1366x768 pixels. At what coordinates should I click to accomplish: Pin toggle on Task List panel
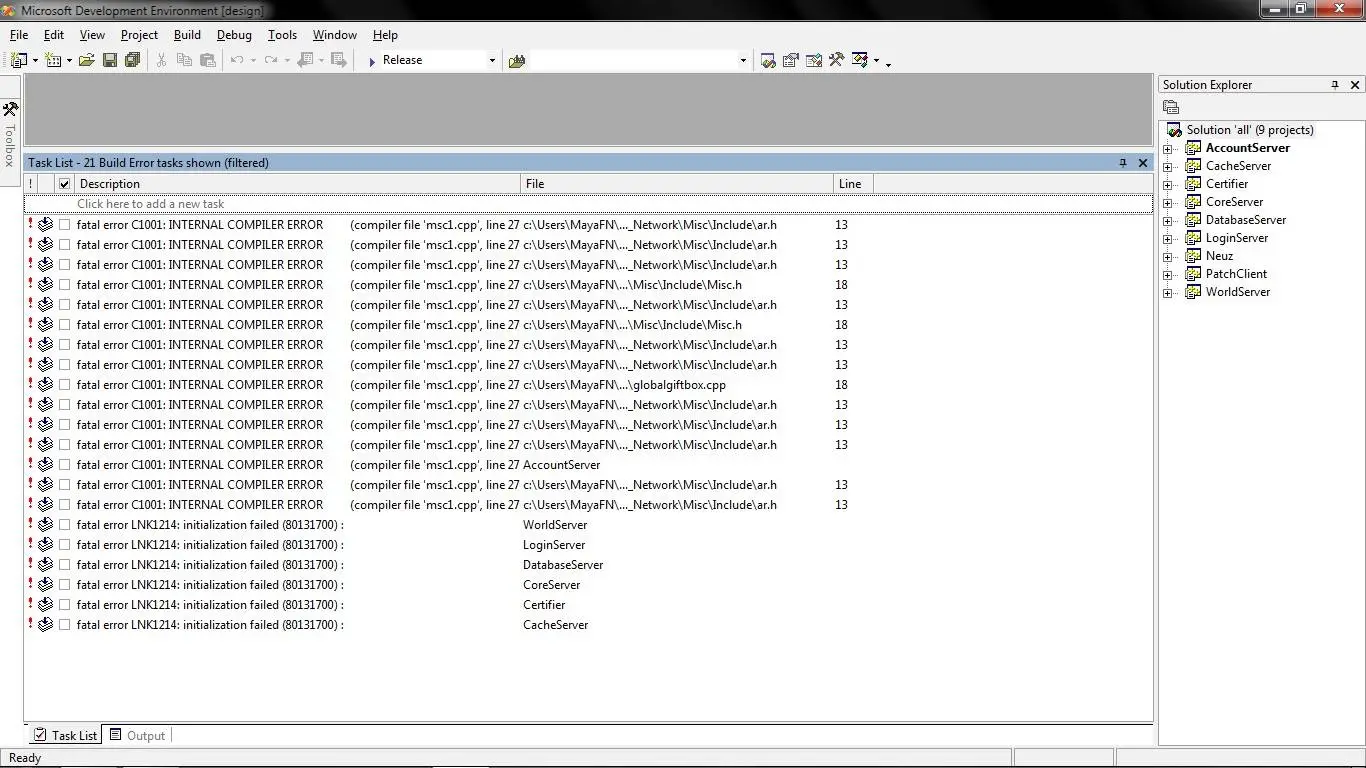(x=1123, y=163)
